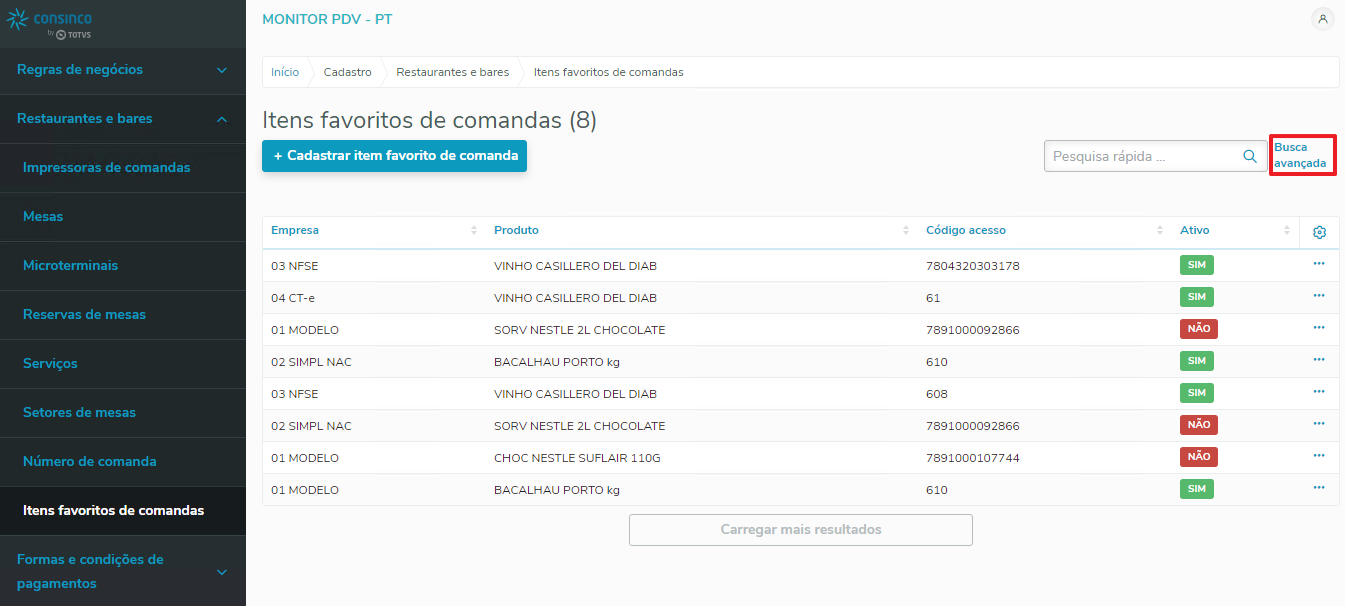The height and width of the screenshot is (606, 1345).
Task: Open Mesas menu item
Action: (123, 217)
